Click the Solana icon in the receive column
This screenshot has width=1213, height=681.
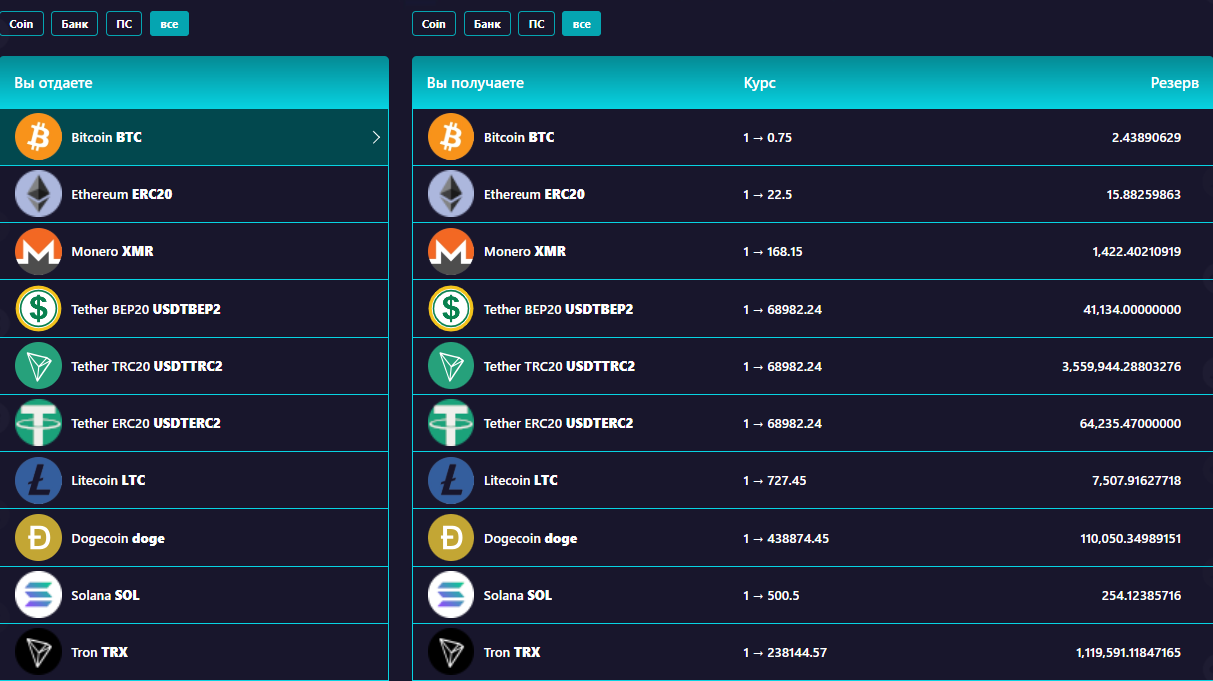(451, 595)
